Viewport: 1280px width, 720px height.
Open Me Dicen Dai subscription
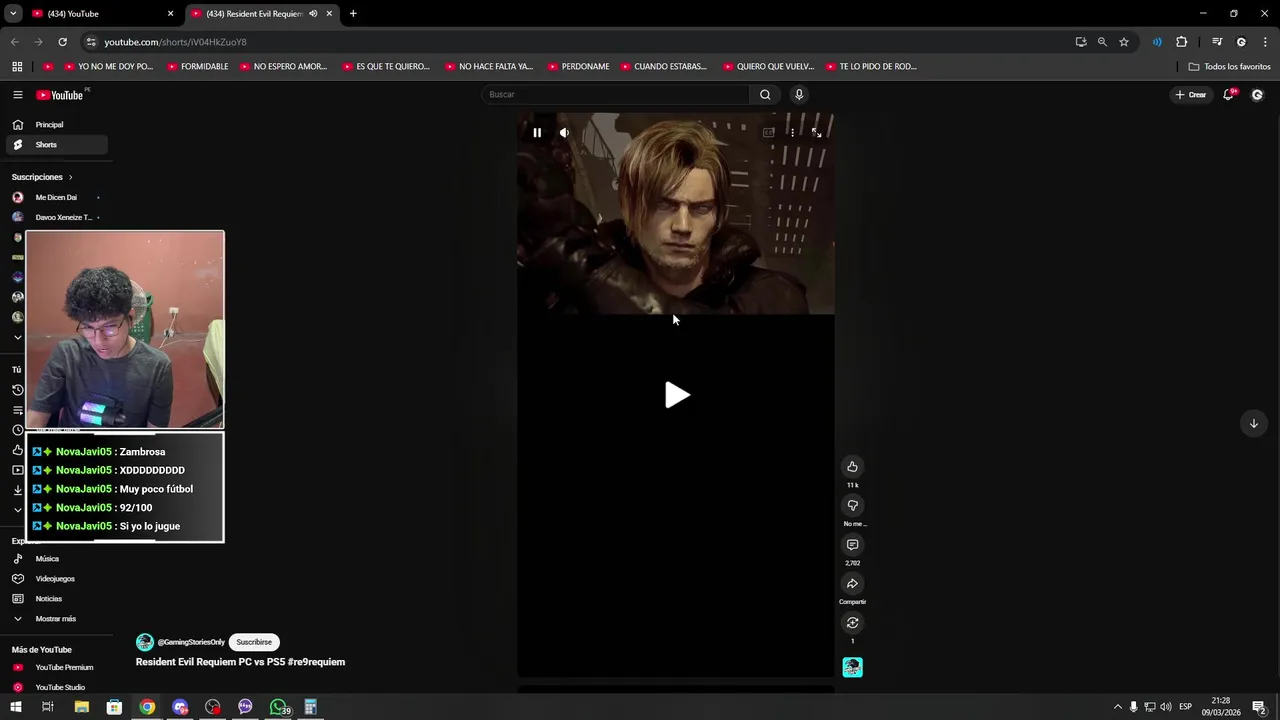click(x=56, y=197)
